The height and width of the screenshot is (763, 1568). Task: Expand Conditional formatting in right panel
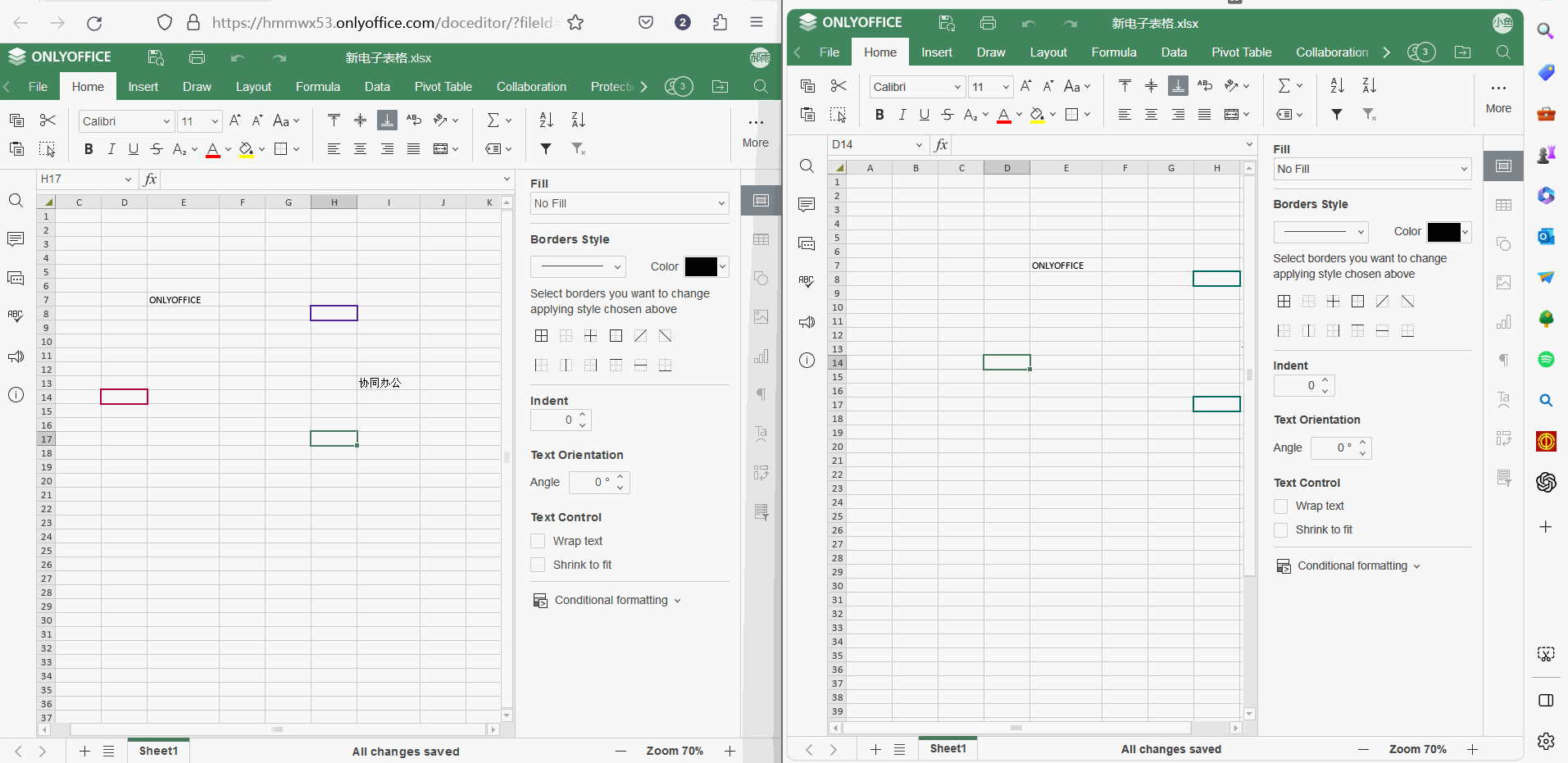tap(1348, 566)
